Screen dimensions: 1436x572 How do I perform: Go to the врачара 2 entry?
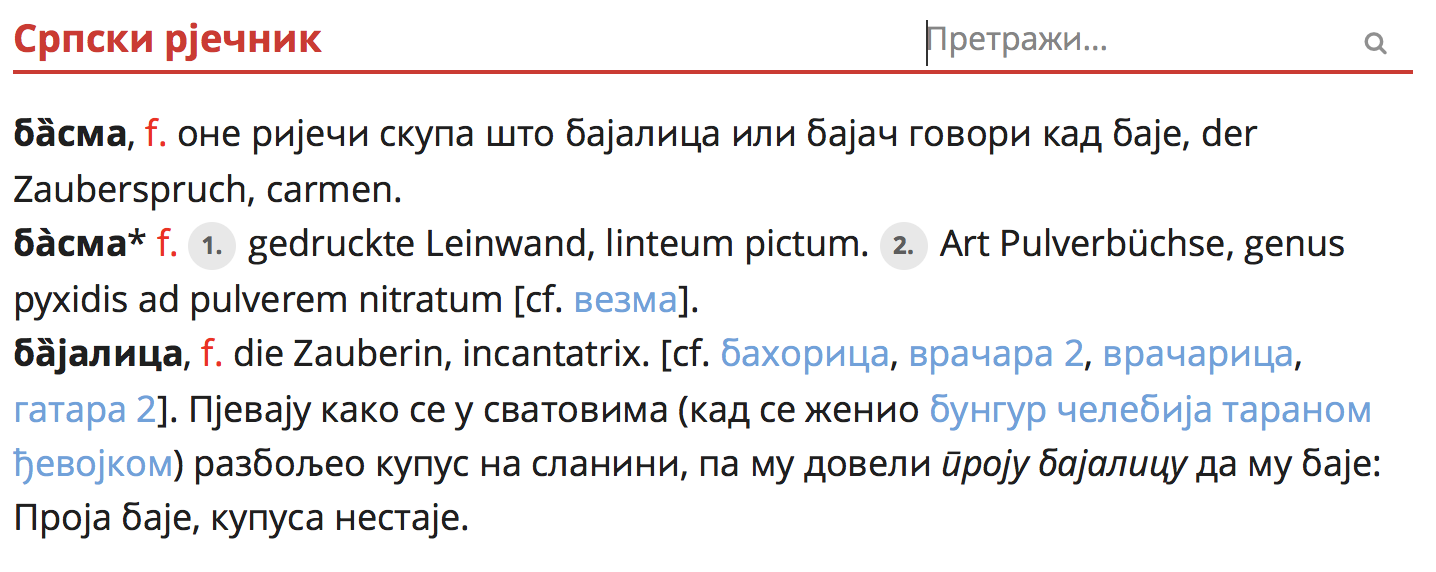point(995,354)
